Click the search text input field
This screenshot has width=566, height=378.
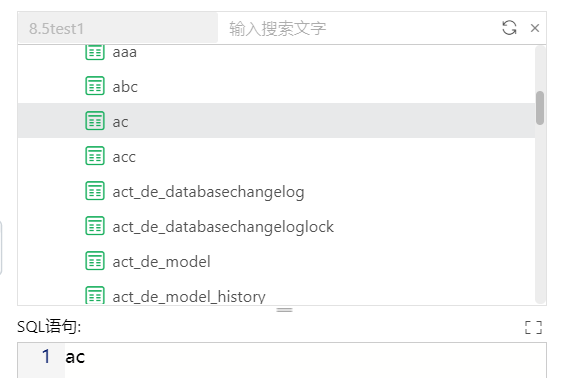pos(357,28)
